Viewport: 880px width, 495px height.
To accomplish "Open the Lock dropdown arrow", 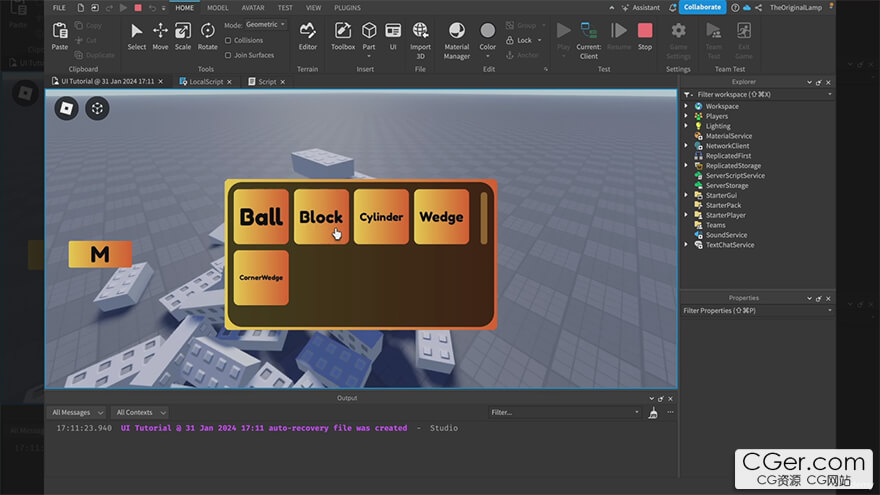I will [540, 40].
